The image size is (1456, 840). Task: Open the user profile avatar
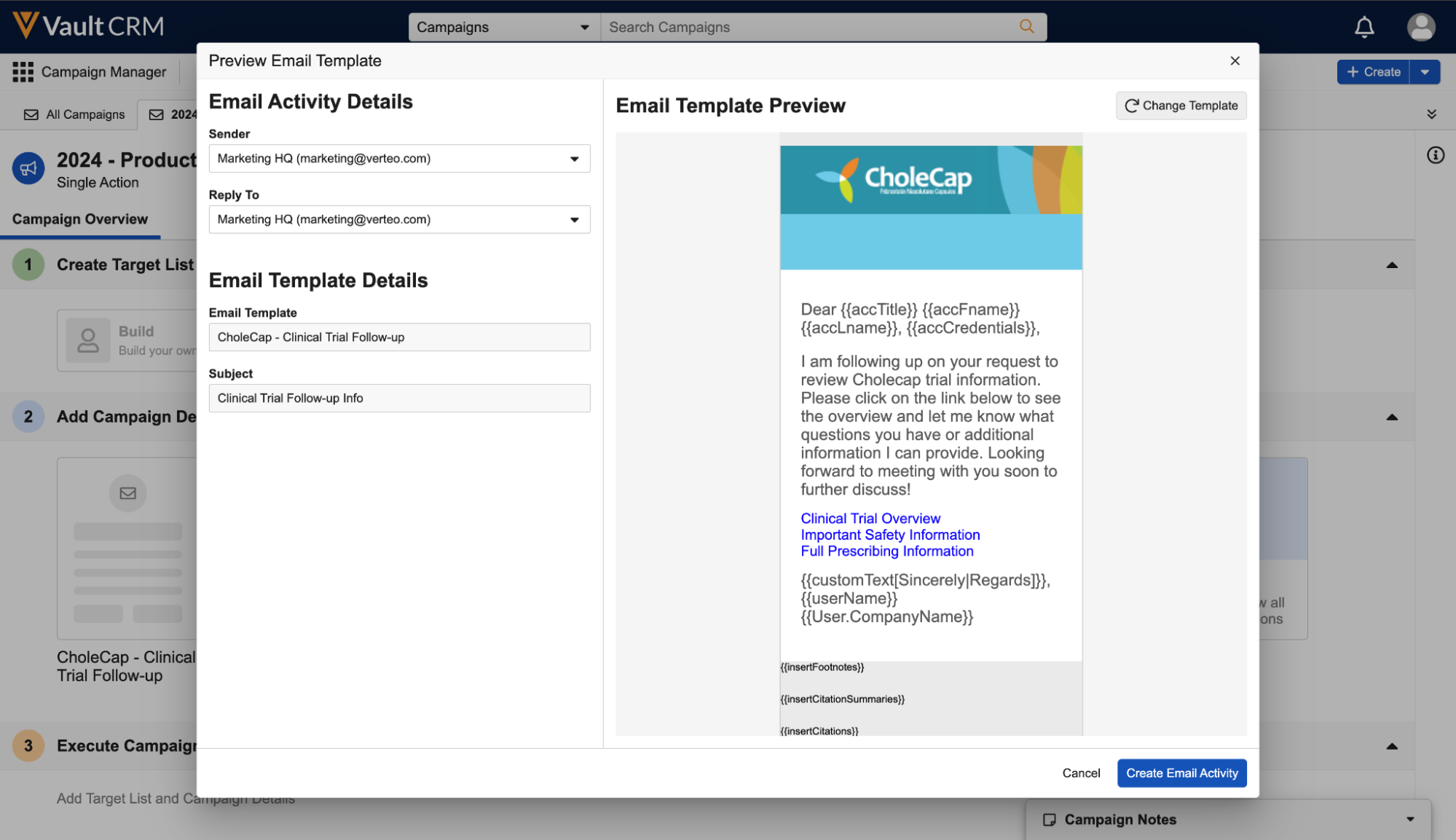[1420, 28]
